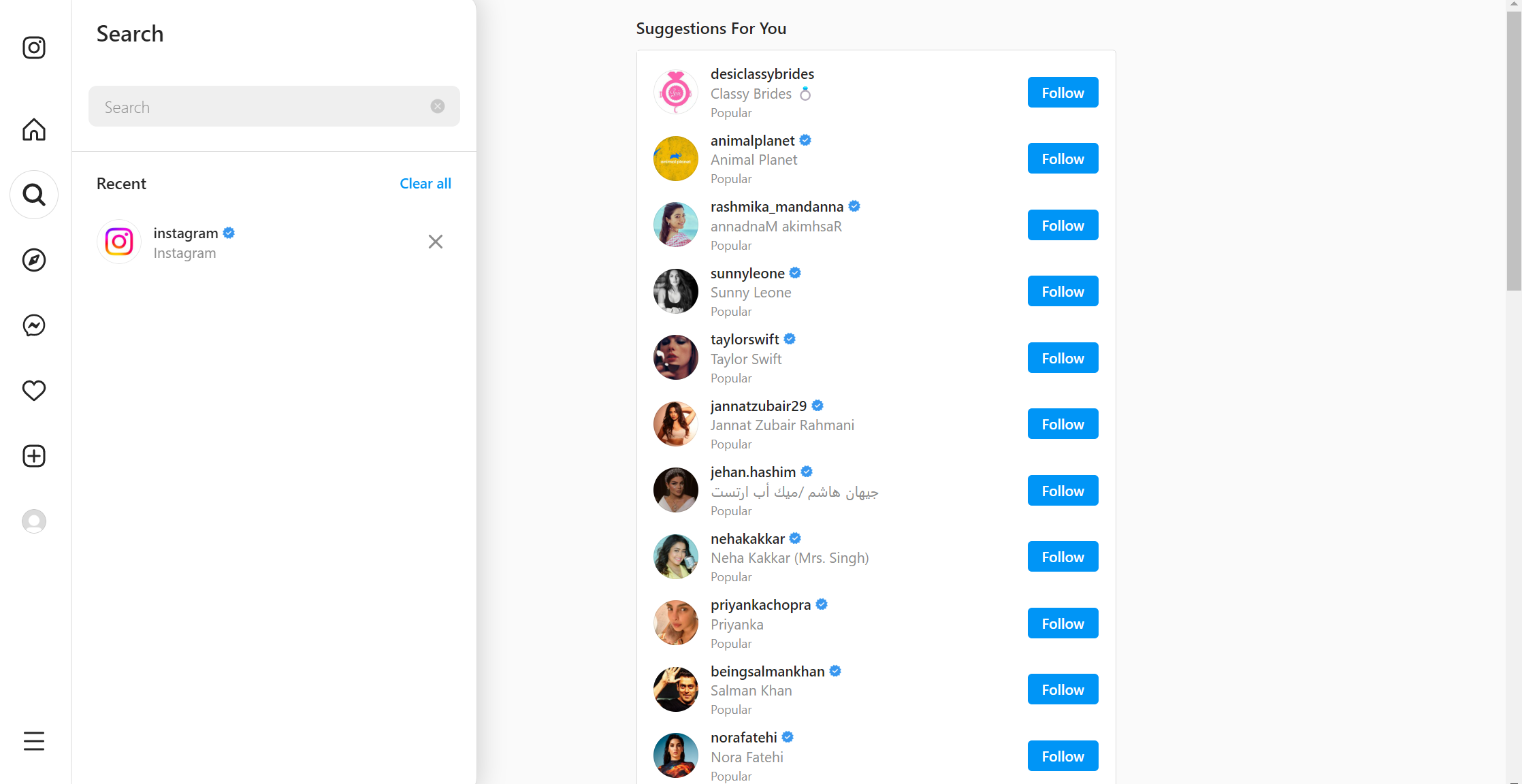Follow the taylorswift account
The height and width of the screenshot is (784, 1522).
[1063, 358]
